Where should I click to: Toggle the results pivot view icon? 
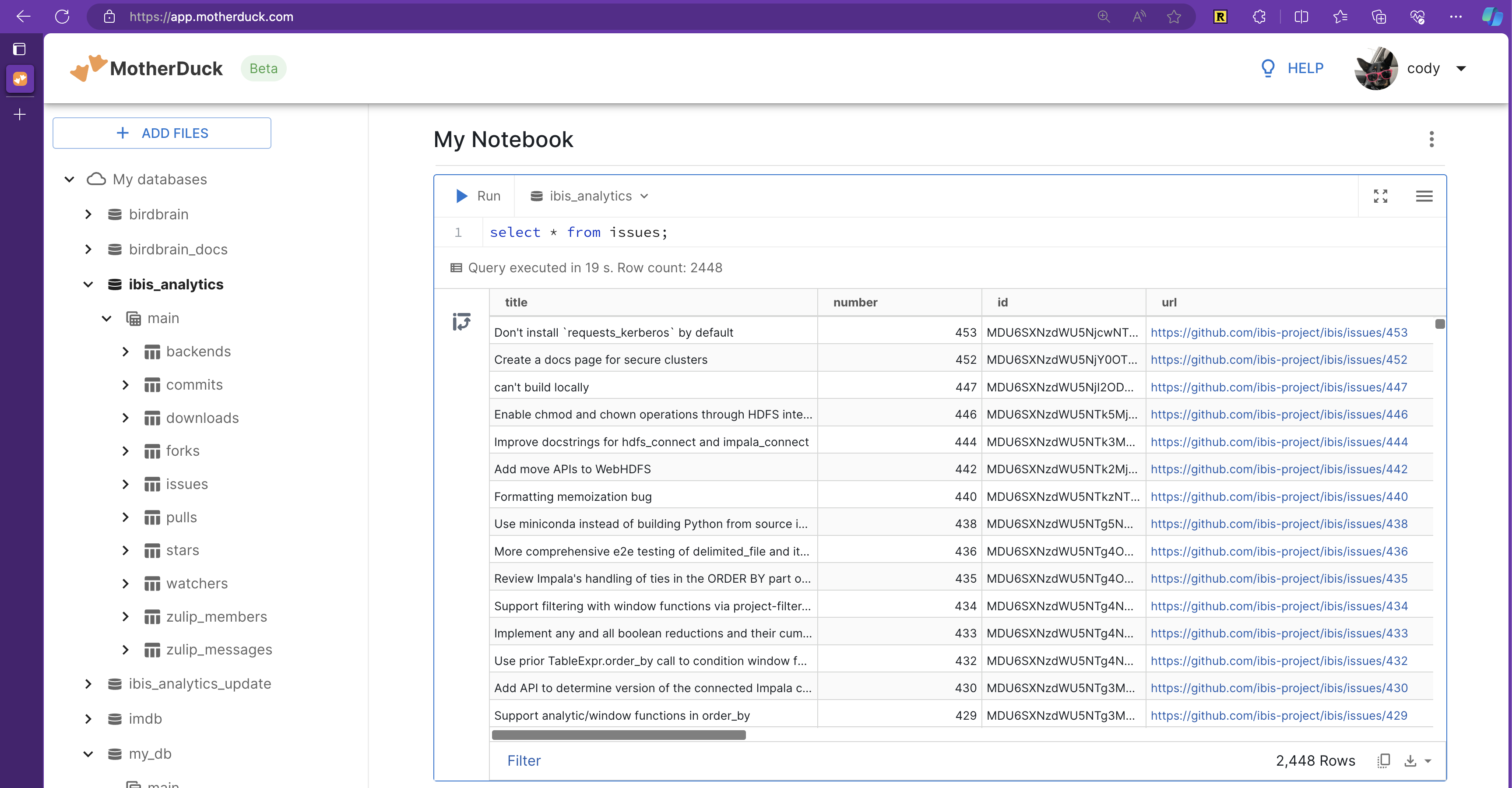point(461,321)
